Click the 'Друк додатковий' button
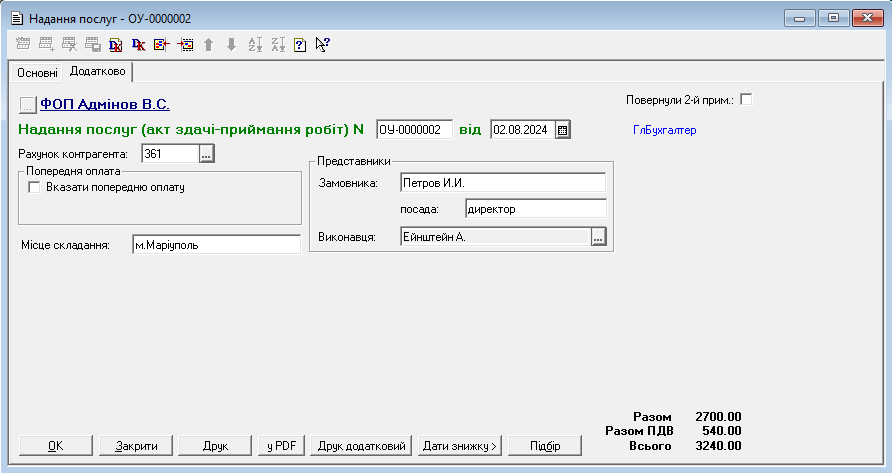This screenshot has height=473, width=892. pos(362,446)
